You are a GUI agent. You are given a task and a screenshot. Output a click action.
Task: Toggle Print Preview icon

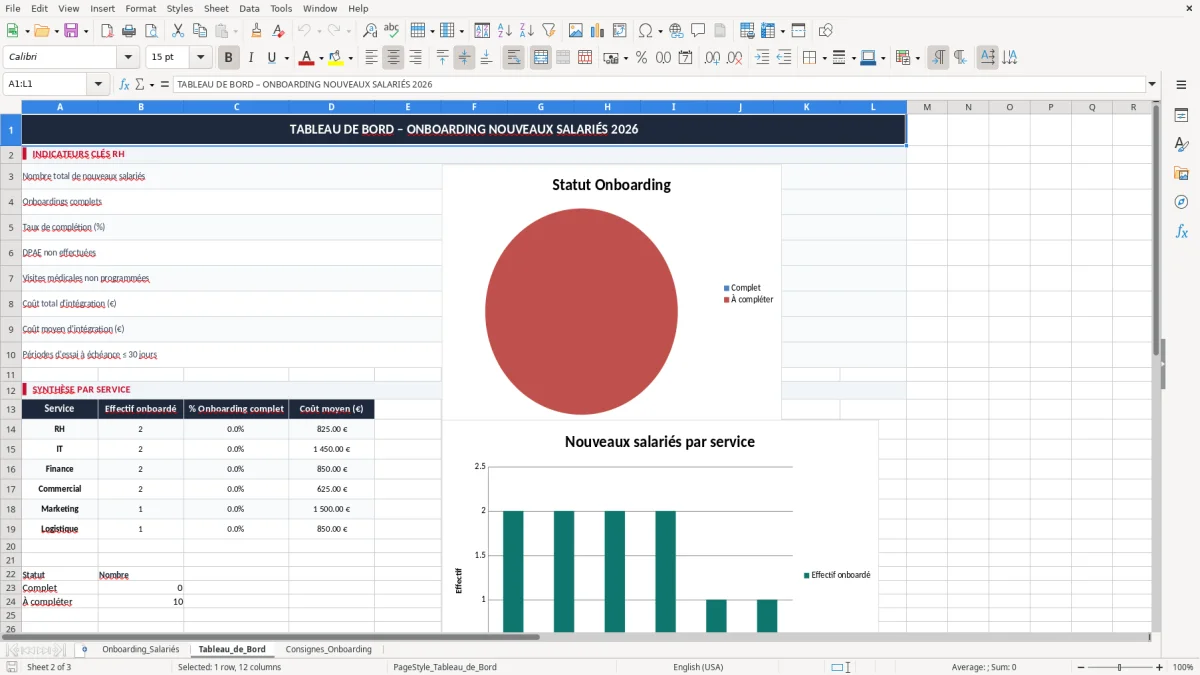pyautogui.click(x=151, y=31)
